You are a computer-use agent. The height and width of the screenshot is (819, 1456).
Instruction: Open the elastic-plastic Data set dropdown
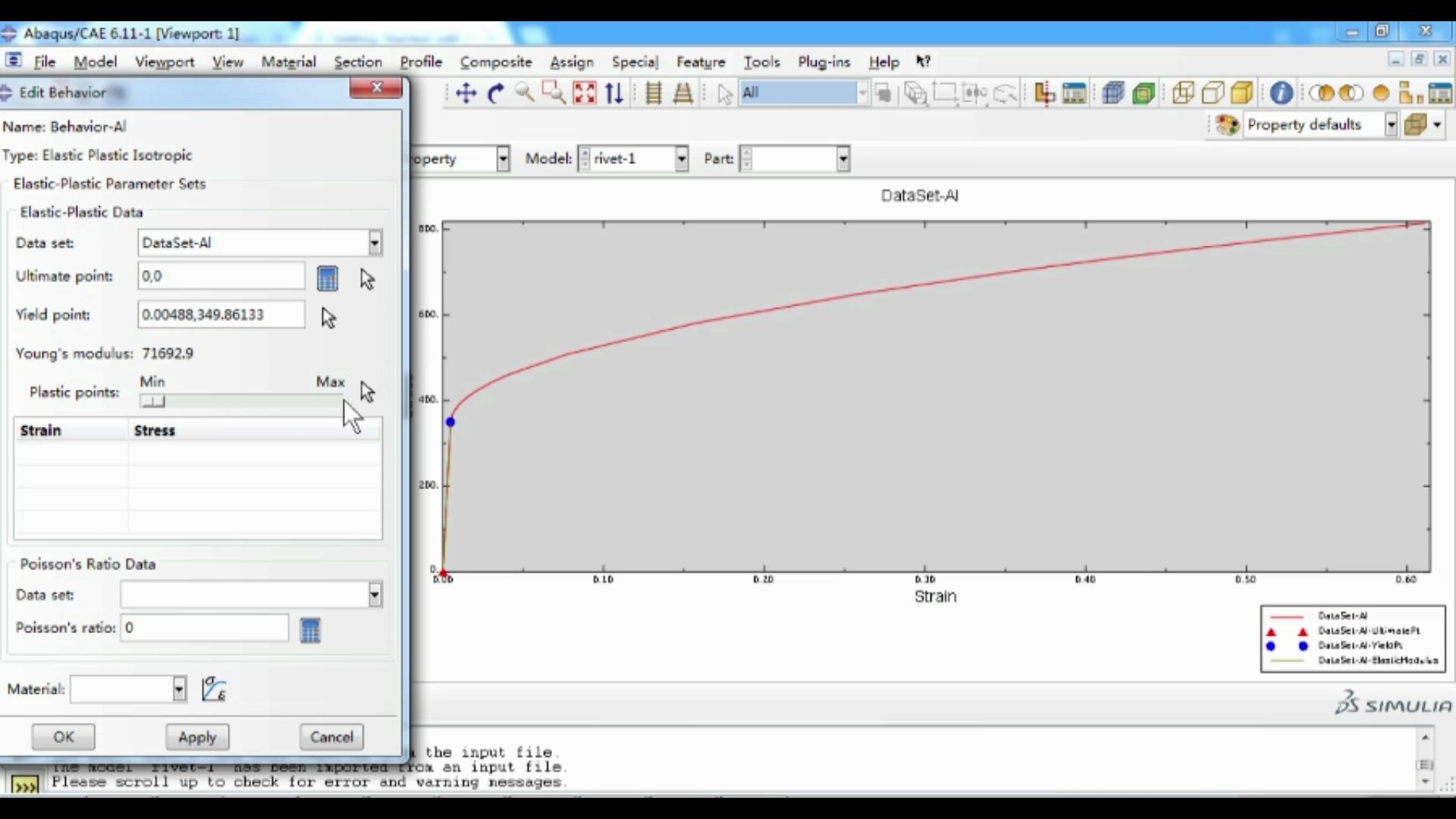(375, 243)
